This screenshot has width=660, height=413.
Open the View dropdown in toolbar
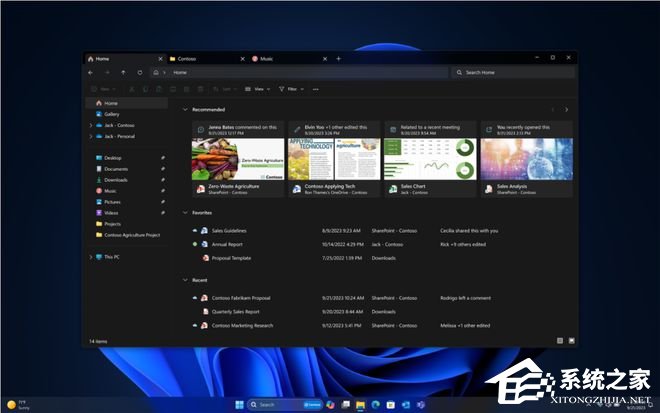click(257, 89)
